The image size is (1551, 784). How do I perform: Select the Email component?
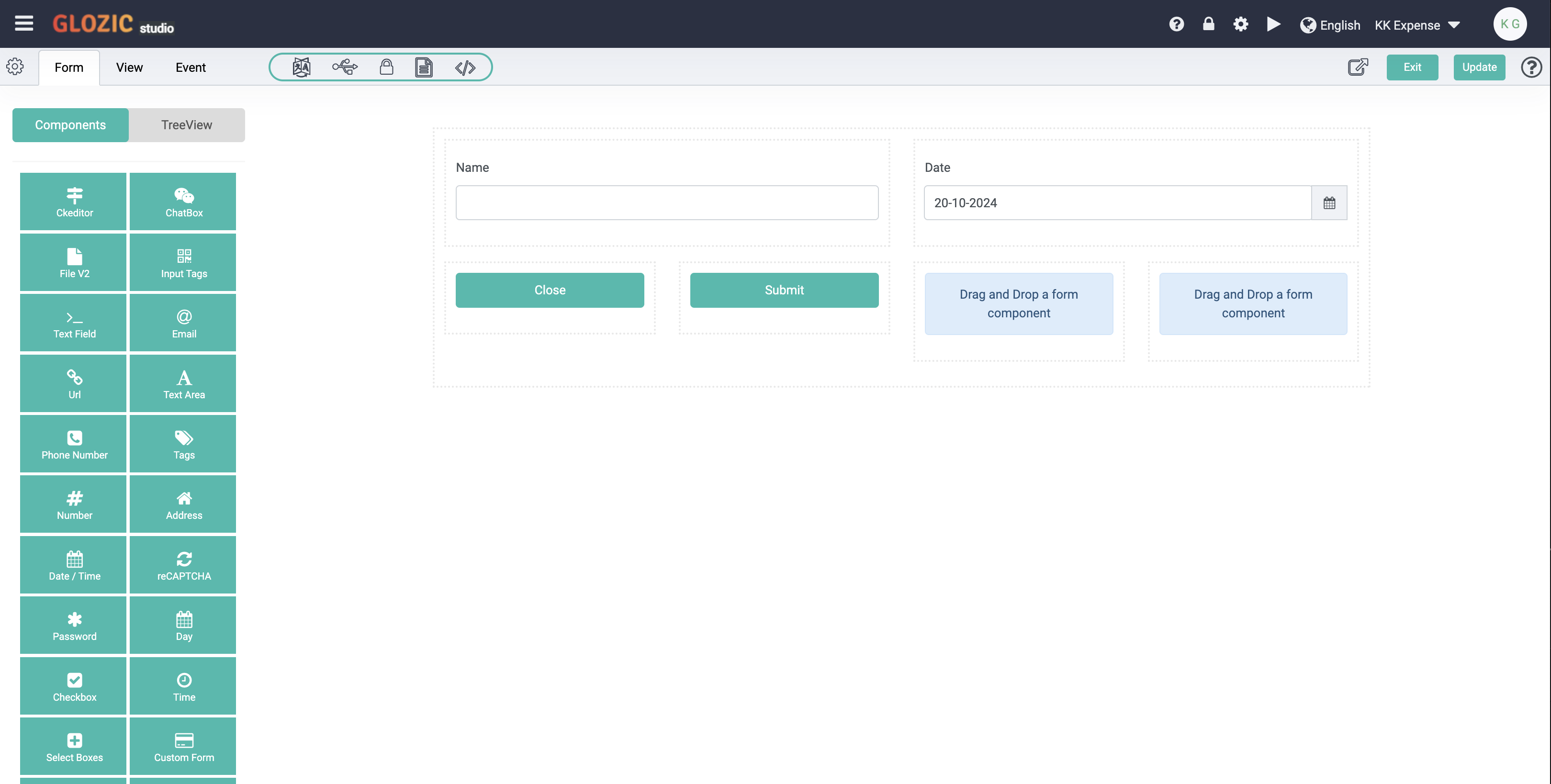pos(183,323)
